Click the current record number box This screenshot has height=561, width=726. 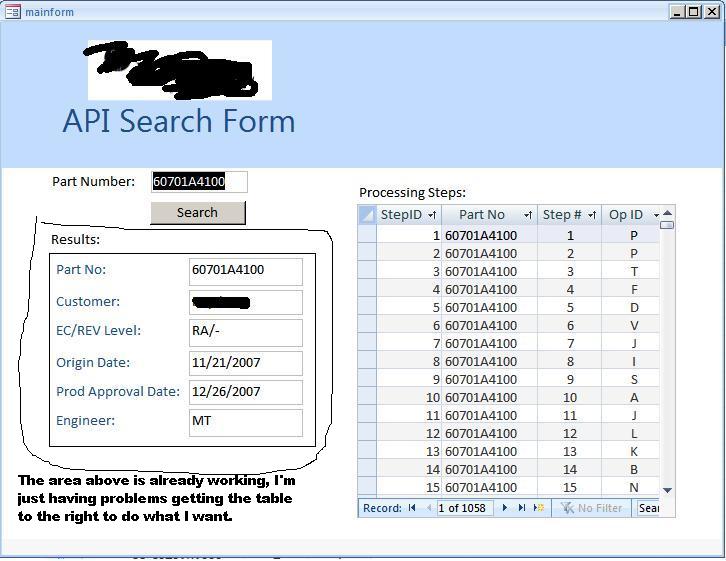pos(464,508)
